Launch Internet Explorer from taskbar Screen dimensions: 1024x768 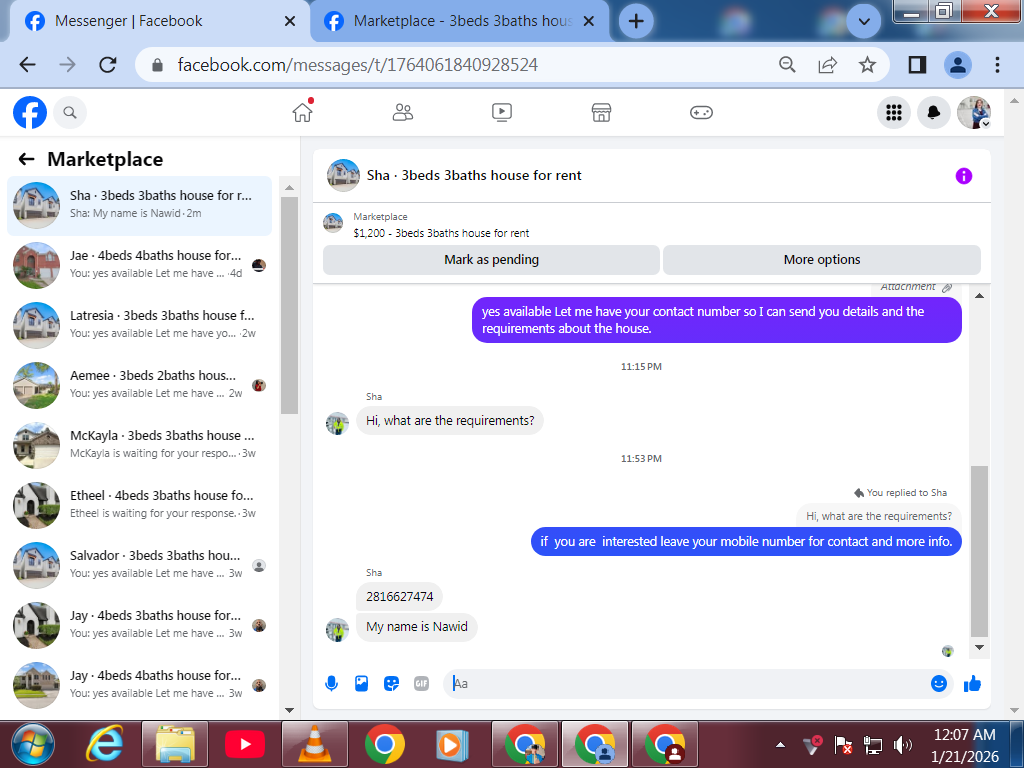pyautogui.click(x=105, y=744)
